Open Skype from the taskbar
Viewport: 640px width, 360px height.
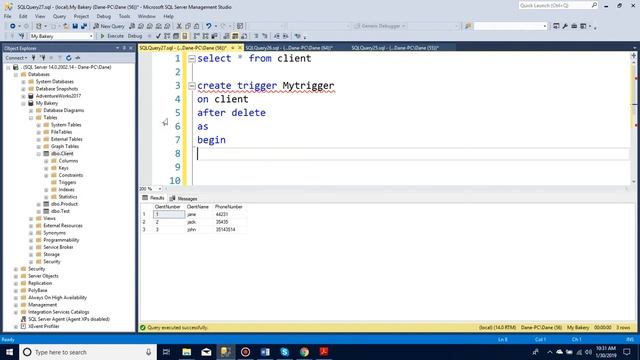click(284, 352)
